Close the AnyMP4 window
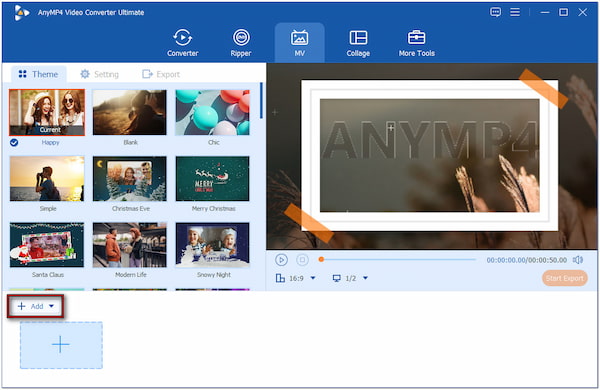 tap(582, 12)
